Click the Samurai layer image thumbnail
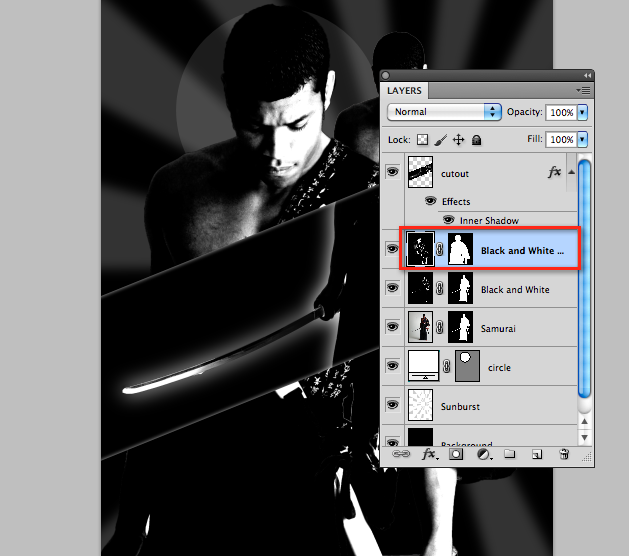Viewport: 629px width, 556px height. [420, 327]
